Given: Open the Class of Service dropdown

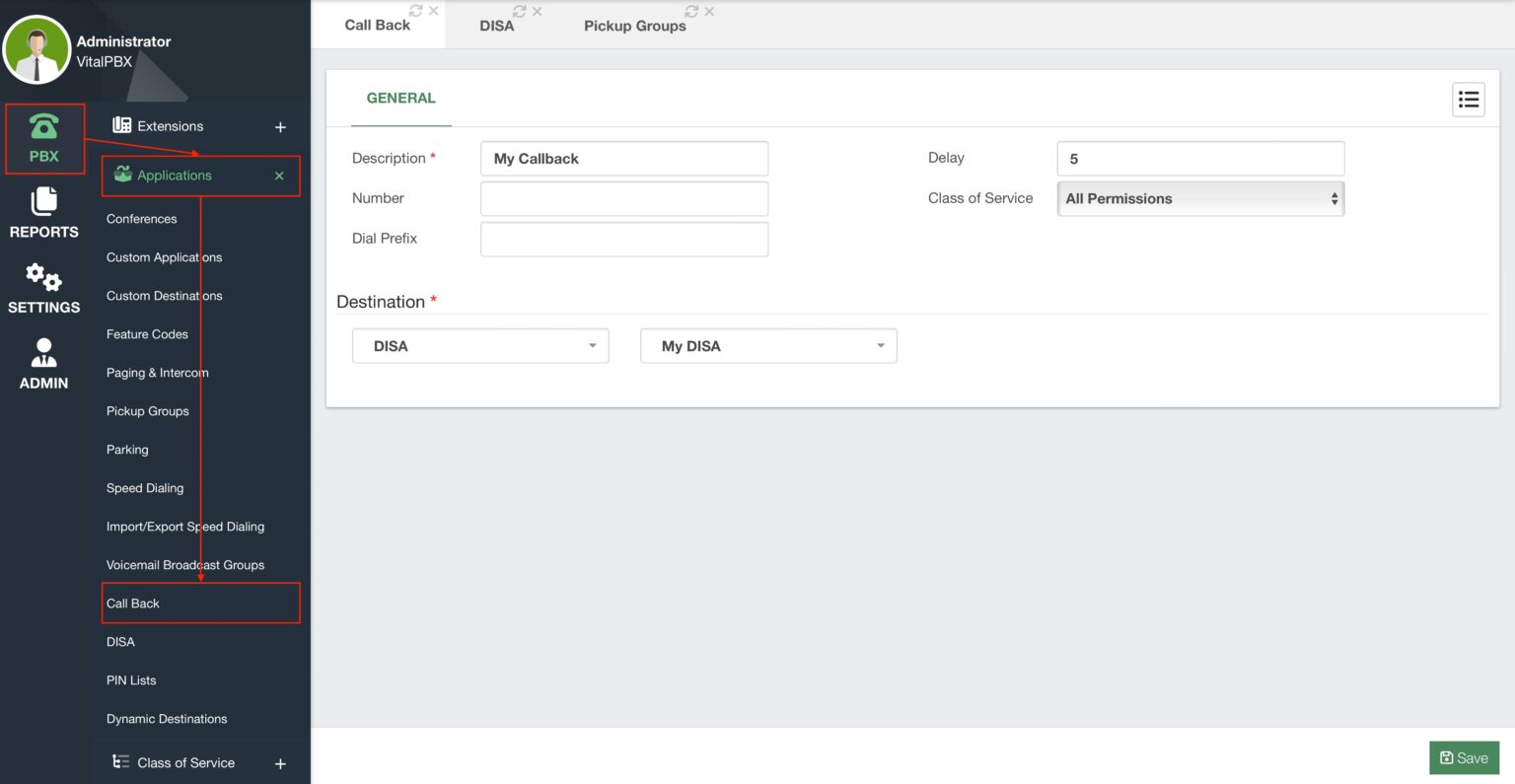Looking at the screenshot, I should [1200, 198].
